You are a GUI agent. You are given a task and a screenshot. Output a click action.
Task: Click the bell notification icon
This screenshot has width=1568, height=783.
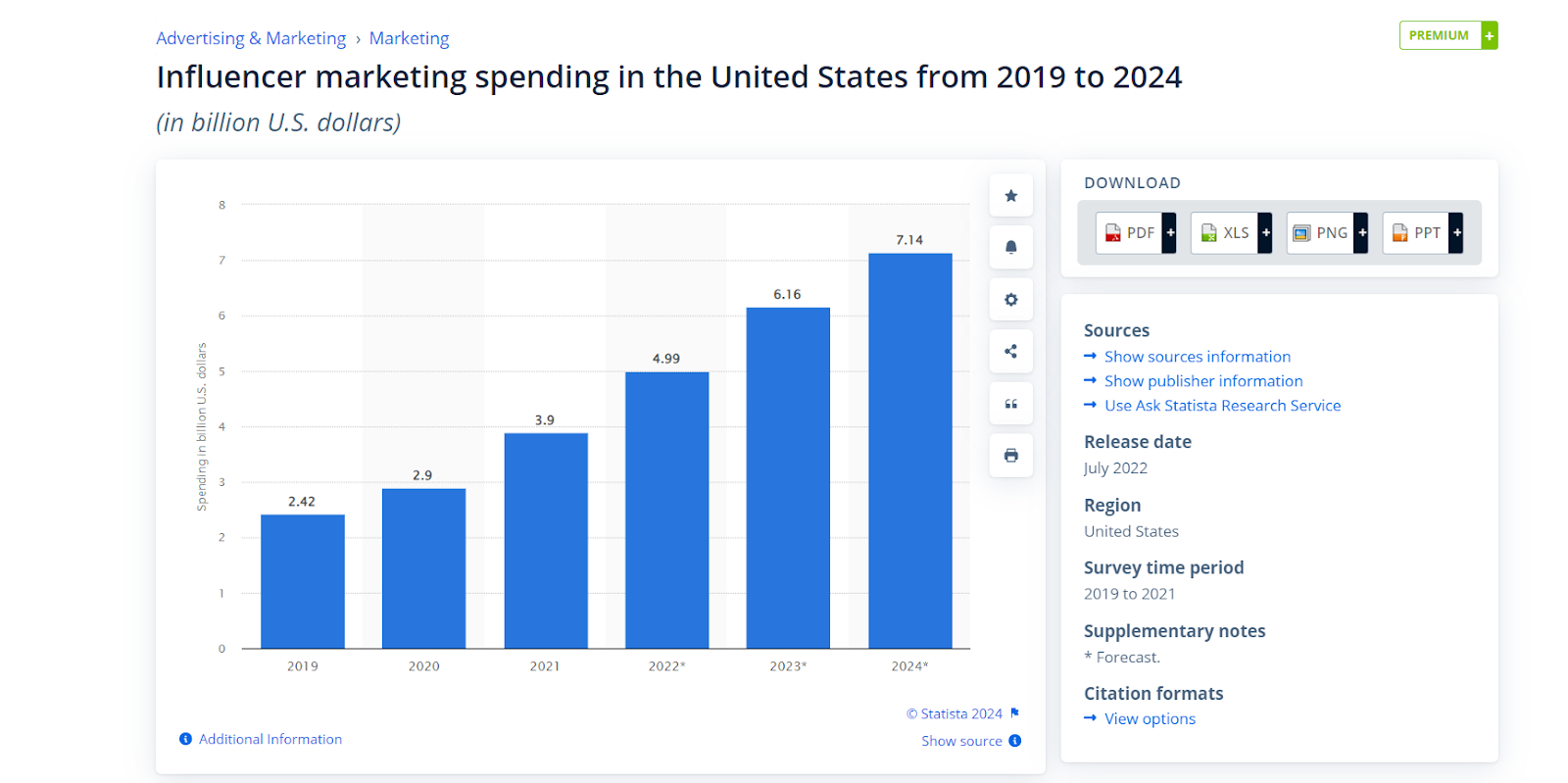pos(1010,247)
